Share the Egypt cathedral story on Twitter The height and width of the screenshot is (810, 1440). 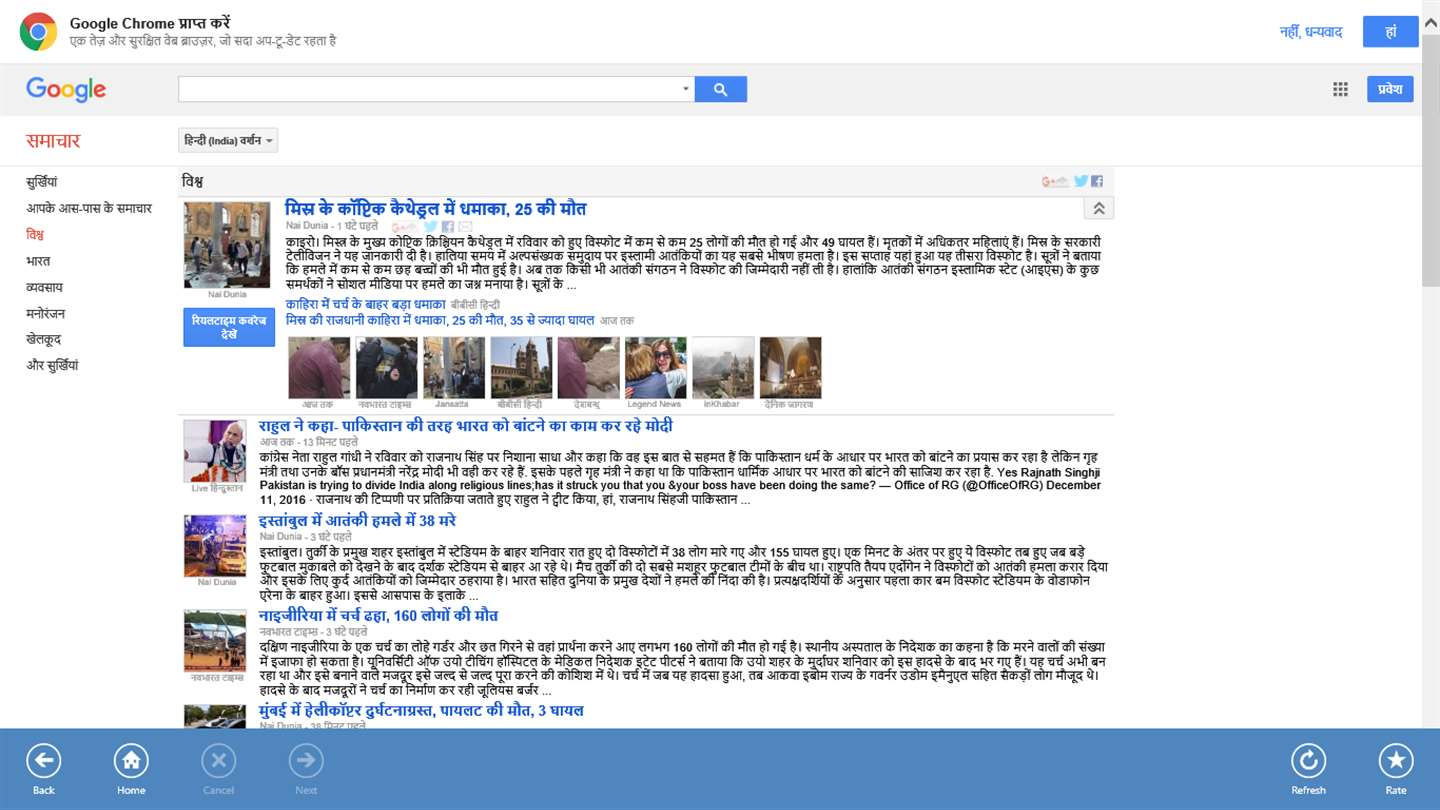tap(431, 227)
